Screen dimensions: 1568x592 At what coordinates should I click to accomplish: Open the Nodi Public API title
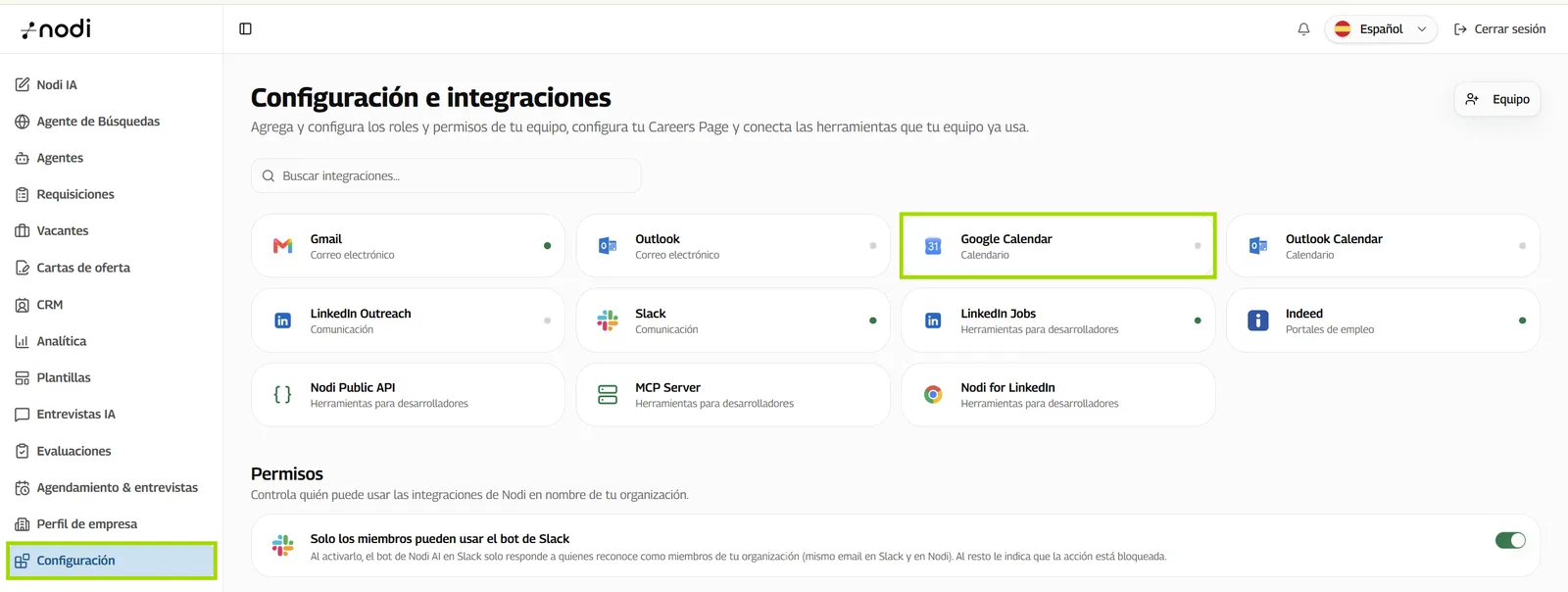coord(353,388)
